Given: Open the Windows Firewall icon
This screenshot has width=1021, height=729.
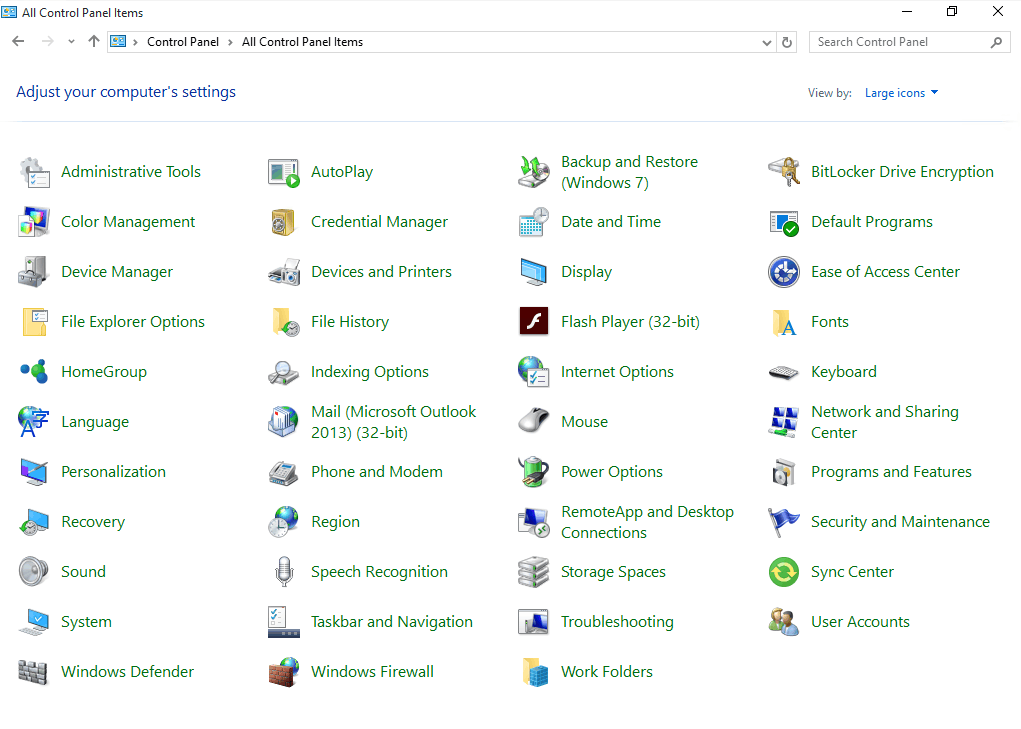Looking at the screenshot, I should click(284, 672).
